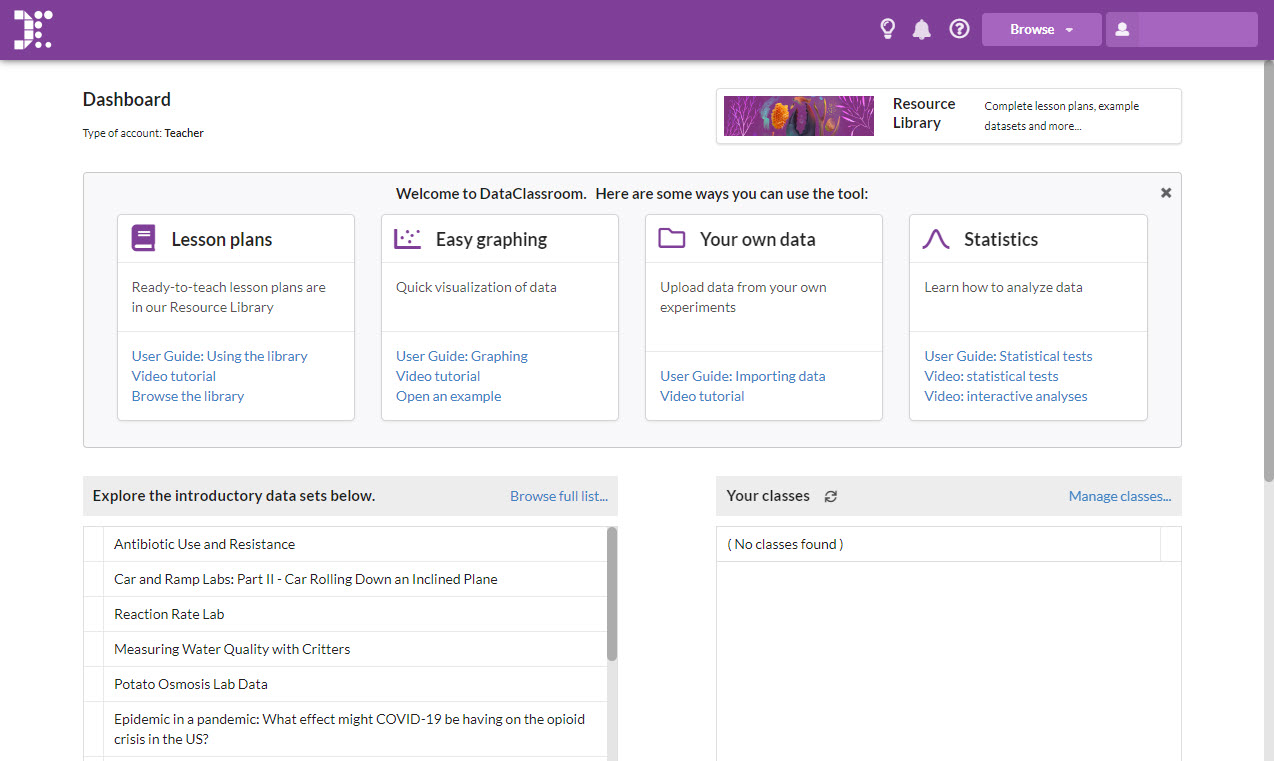Viewport: 1274px width, 761px height.
Task: Open the notifications bell icon
Action: coord(922,30)
